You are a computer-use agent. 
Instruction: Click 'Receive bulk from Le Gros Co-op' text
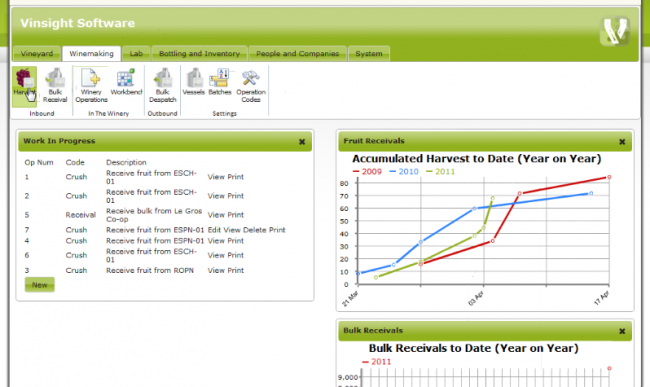pos(154,215)
